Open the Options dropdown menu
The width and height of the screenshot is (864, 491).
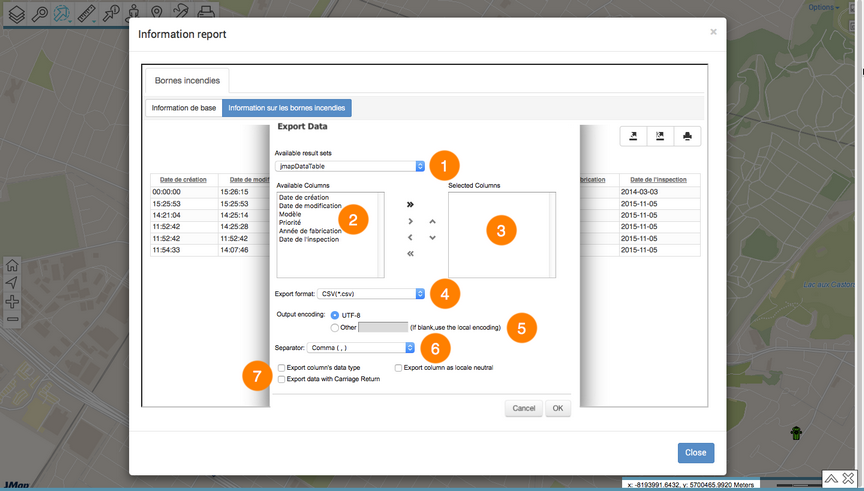824,7
